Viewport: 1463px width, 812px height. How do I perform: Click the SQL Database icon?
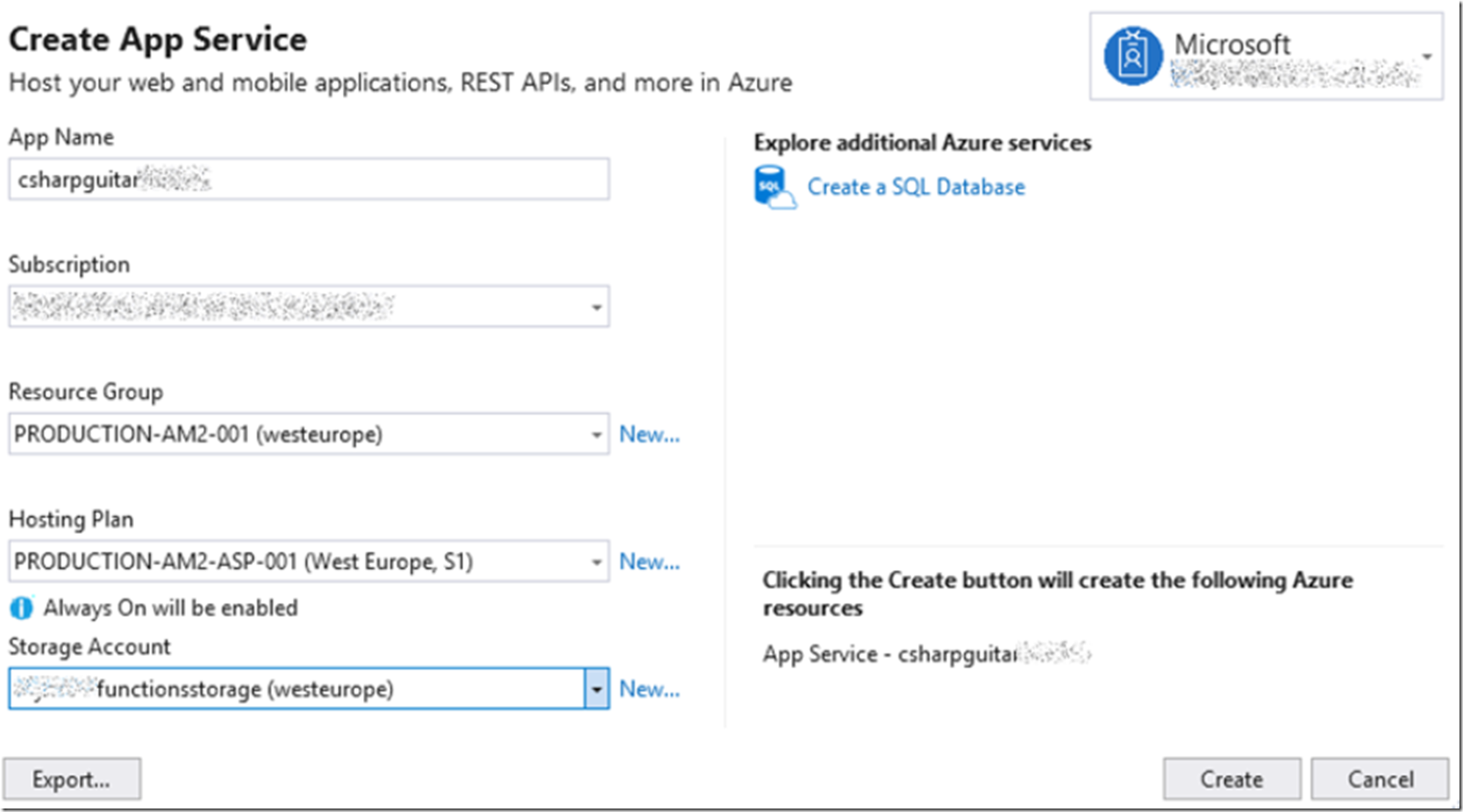(x=774, y=187)
